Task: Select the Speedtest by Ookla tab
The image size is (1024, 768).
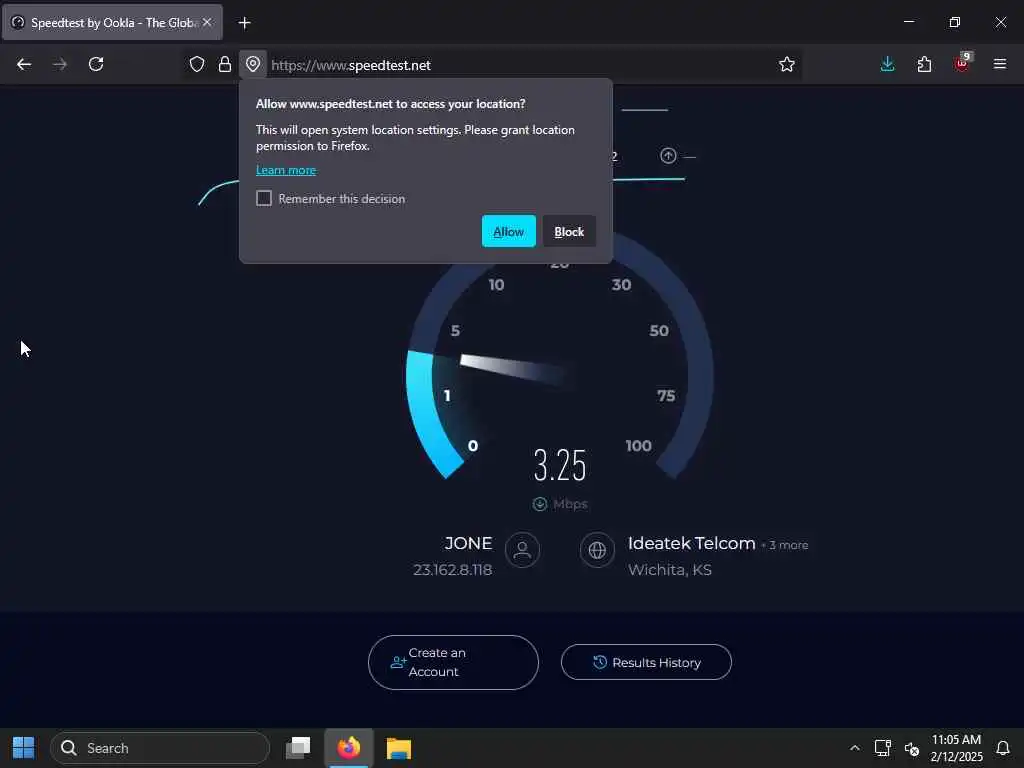Action: pyautogui.click(x=112, y=22)
